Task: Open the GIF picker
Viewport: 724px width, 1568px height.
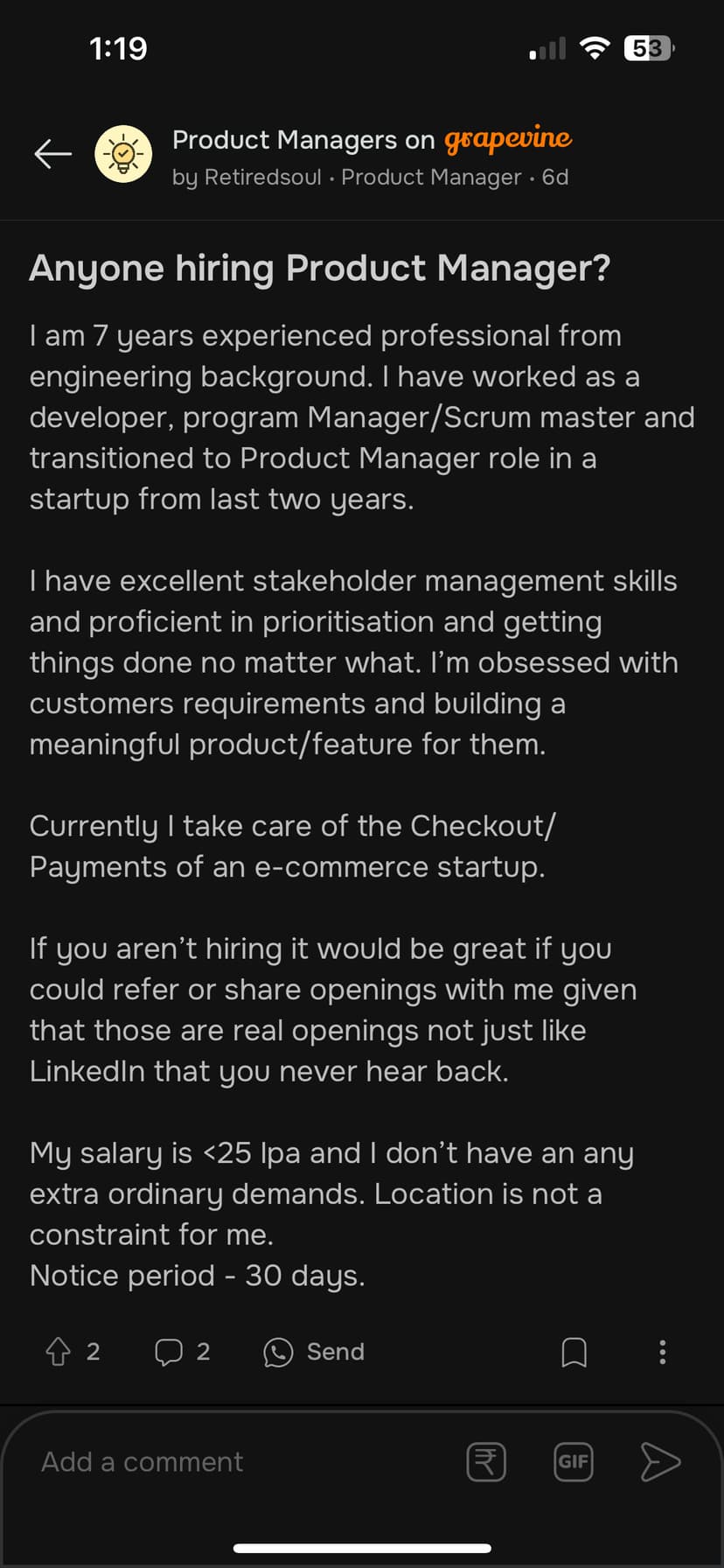Action: tap(574, 1462)
